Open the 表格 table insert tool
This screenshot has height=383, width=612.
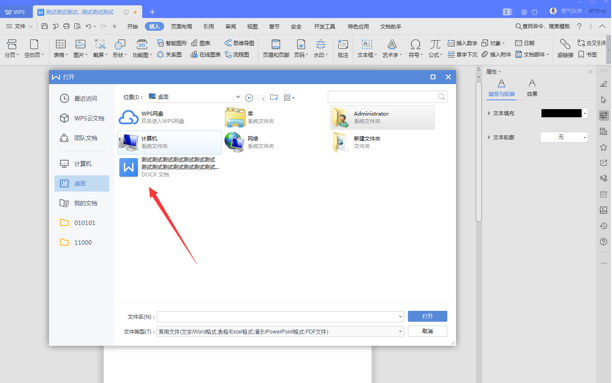pos(60,48)
